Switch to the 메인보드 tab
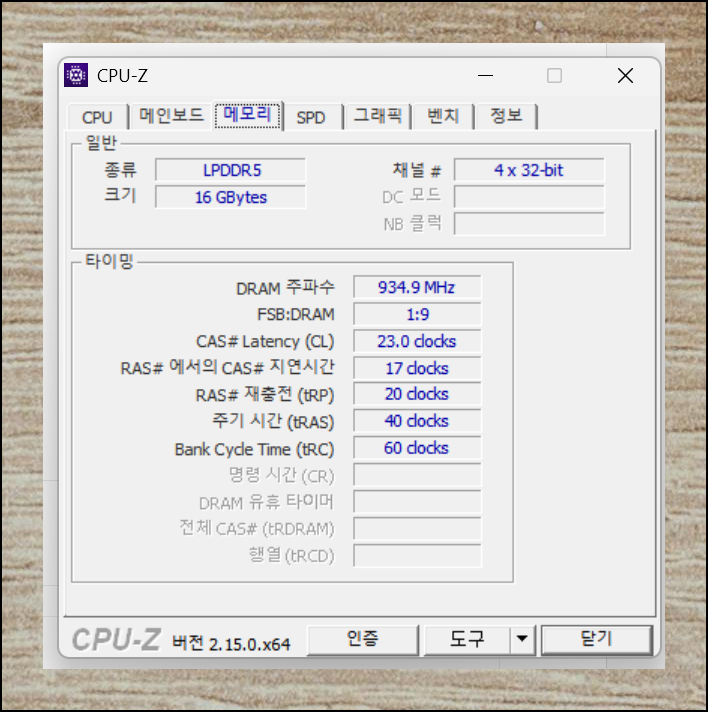This screenshot has height=712, width=708. (171, 116)
